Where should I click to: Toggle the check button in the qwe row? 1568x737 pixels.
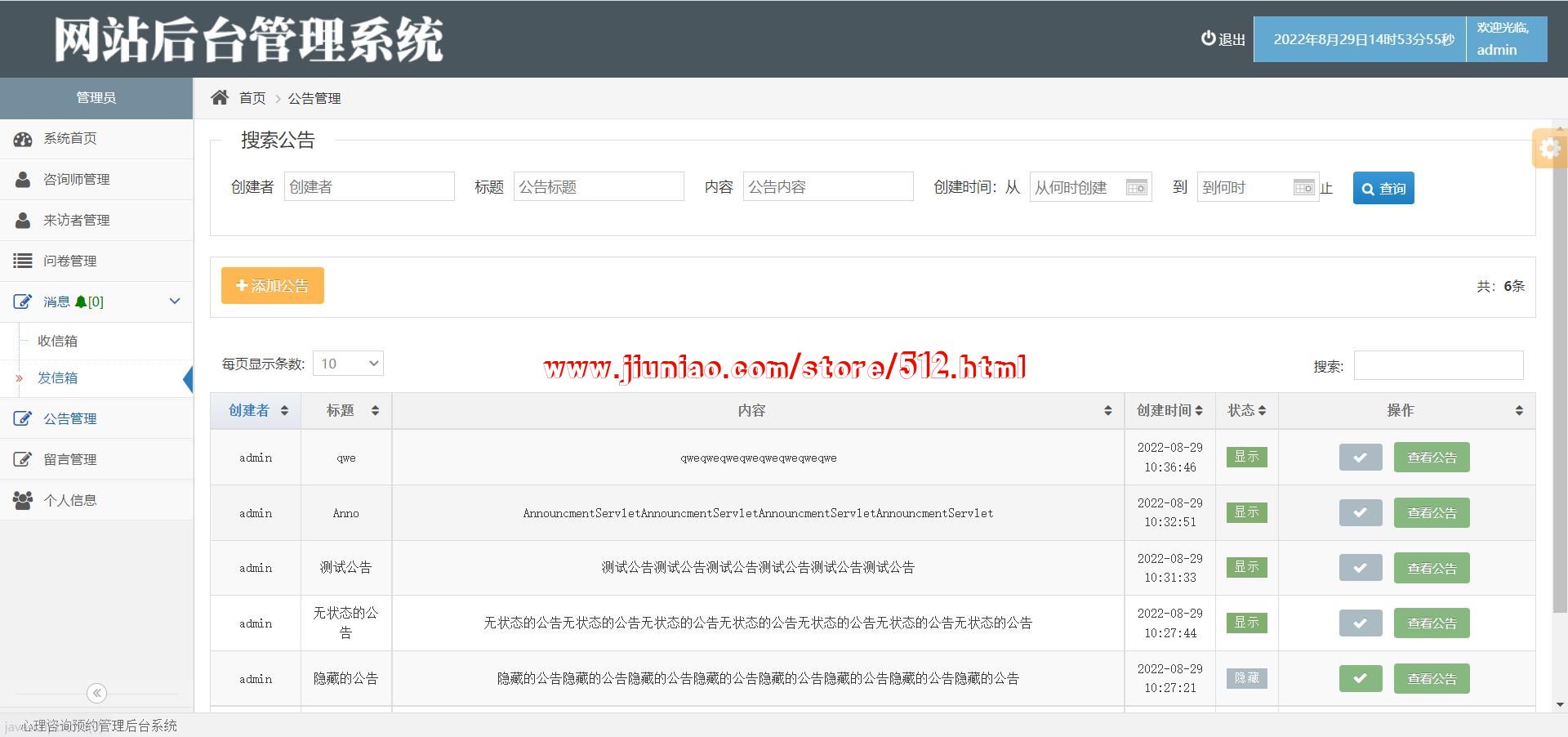[x=1361, y=458]
